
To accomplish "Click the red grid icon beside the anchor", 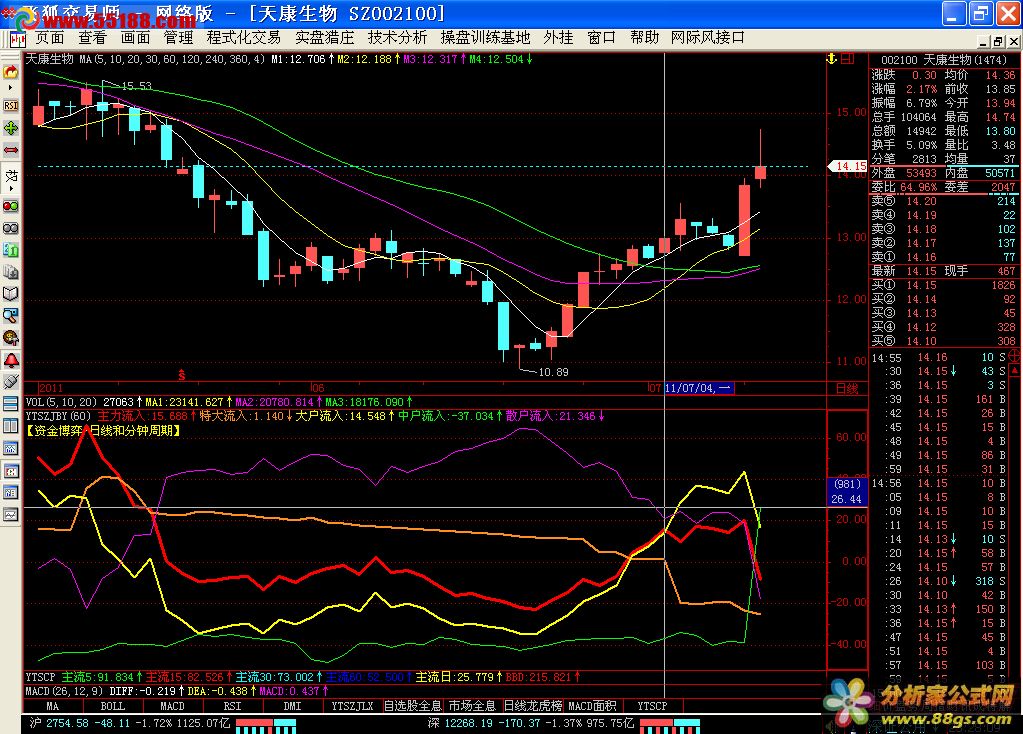I will (847, 59).
